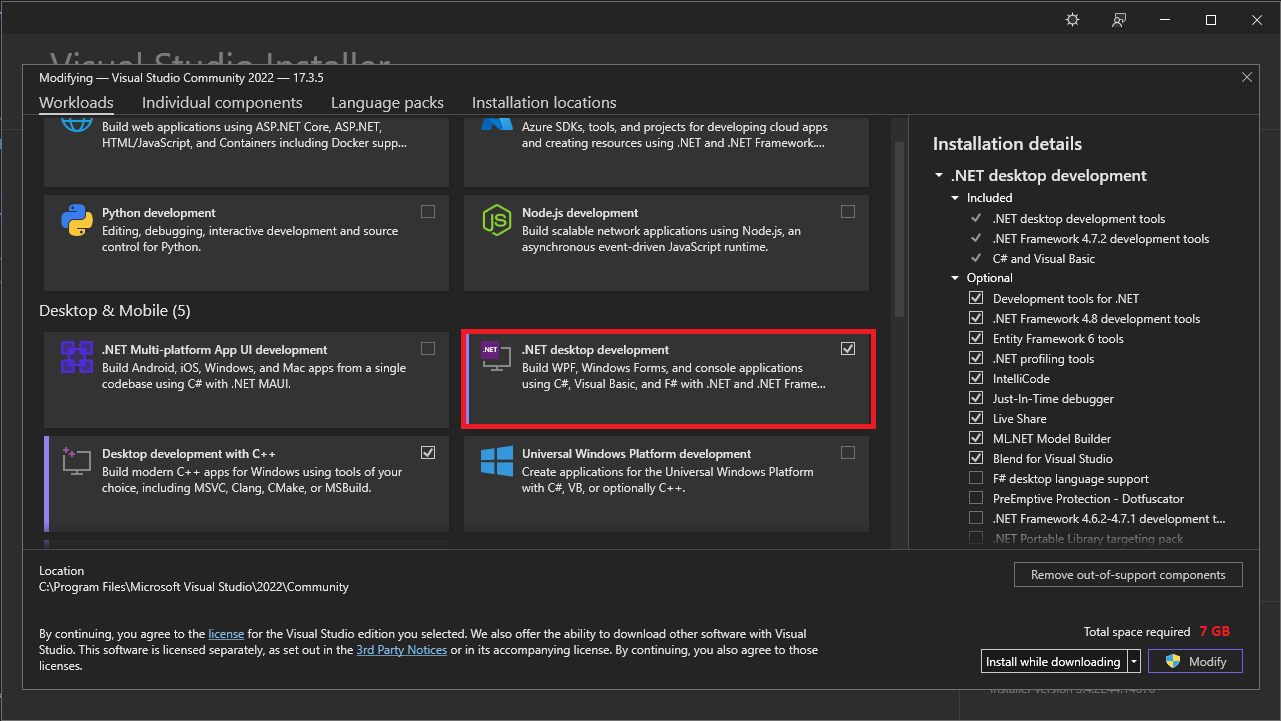
Task: Enable PreEmptive Protection - Dotfuscator
Action: [x=976, y=499]
